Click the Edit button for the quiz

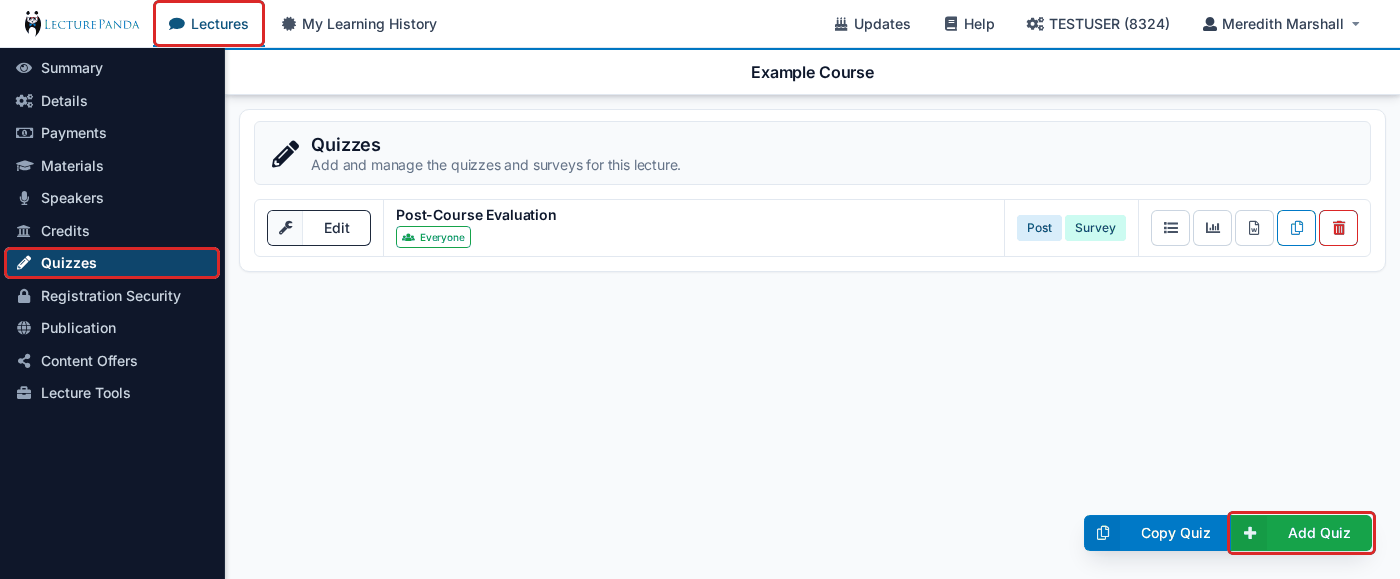pos(319,228)
